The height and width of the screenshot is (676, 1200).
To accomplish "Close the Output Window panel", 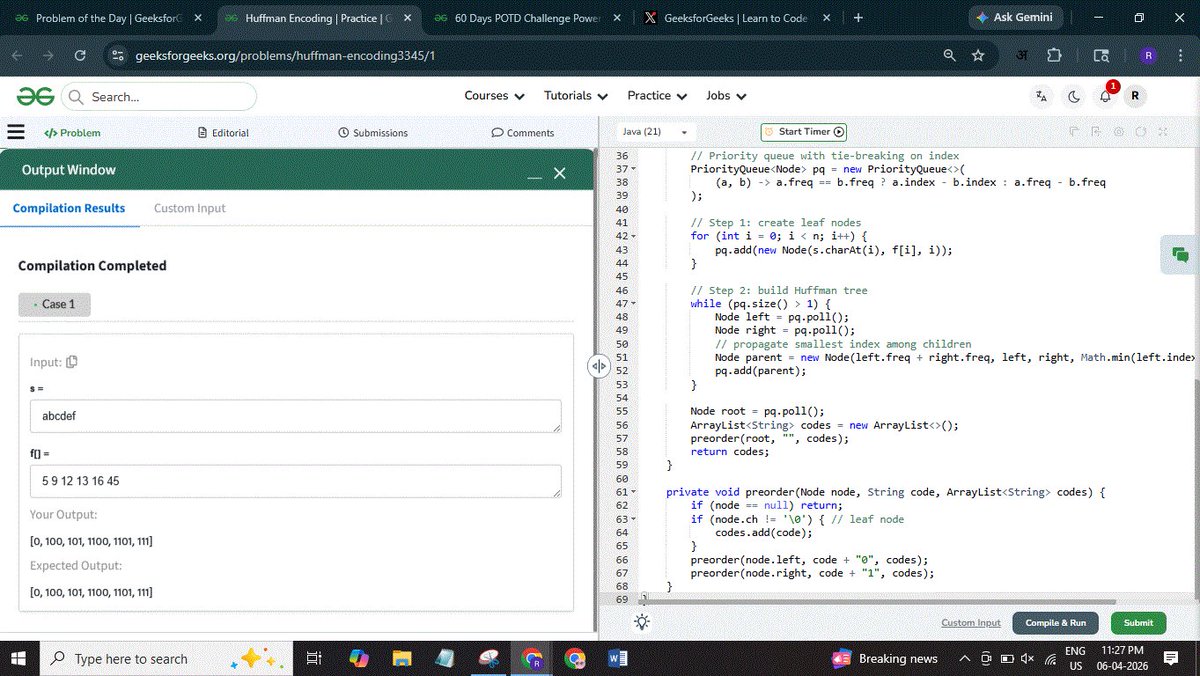I will tap(560, 173).
